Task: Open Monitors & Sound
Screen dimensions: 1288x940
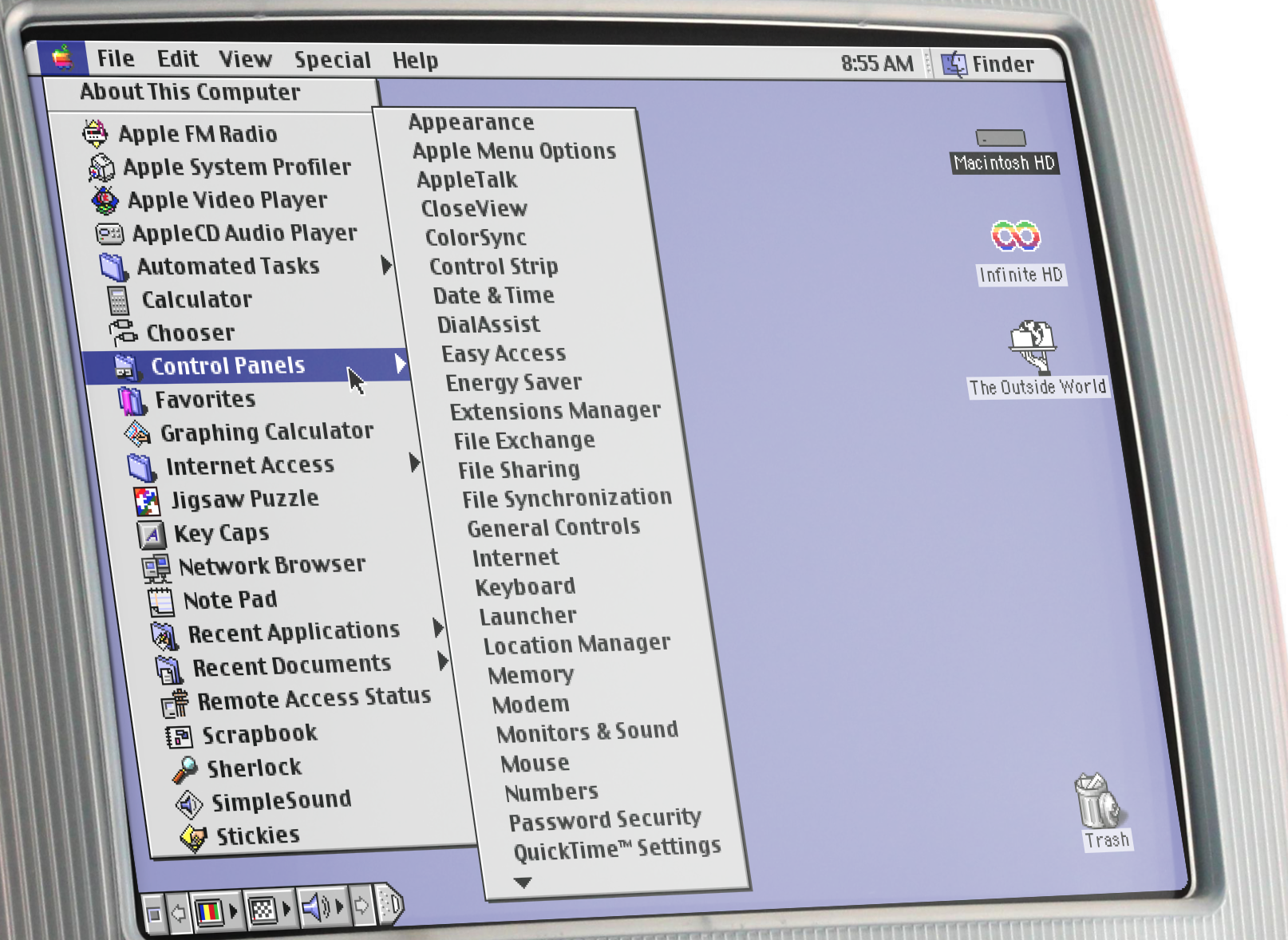Action: (587, 732)
